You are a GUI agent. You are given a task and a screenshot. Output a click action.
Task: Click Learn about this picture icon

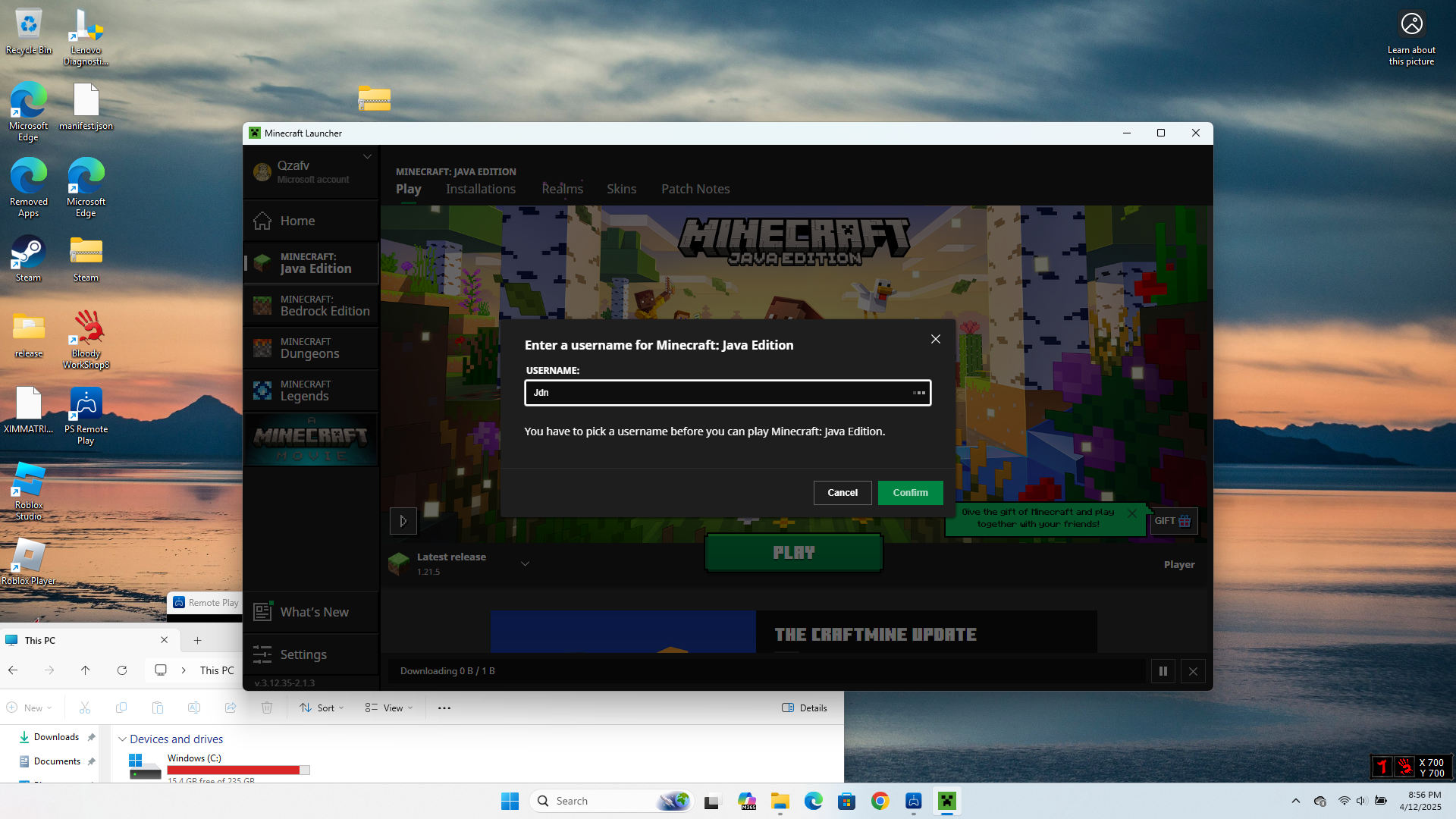(1412, 38)
